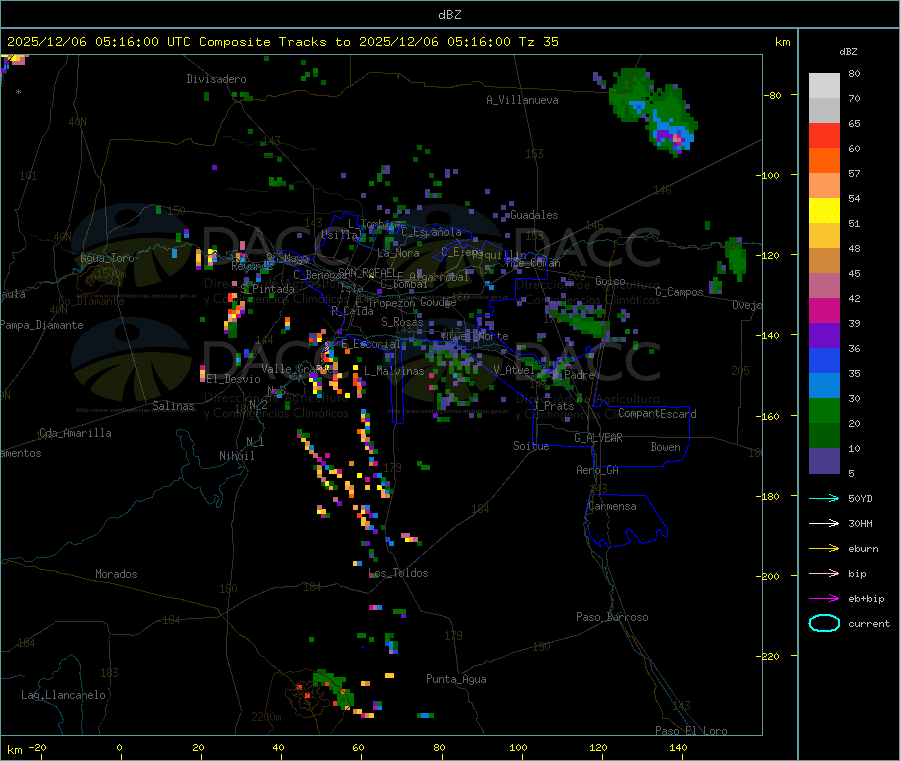
Task: Click the 'A_Villanueva' map label
Action: 522,100
